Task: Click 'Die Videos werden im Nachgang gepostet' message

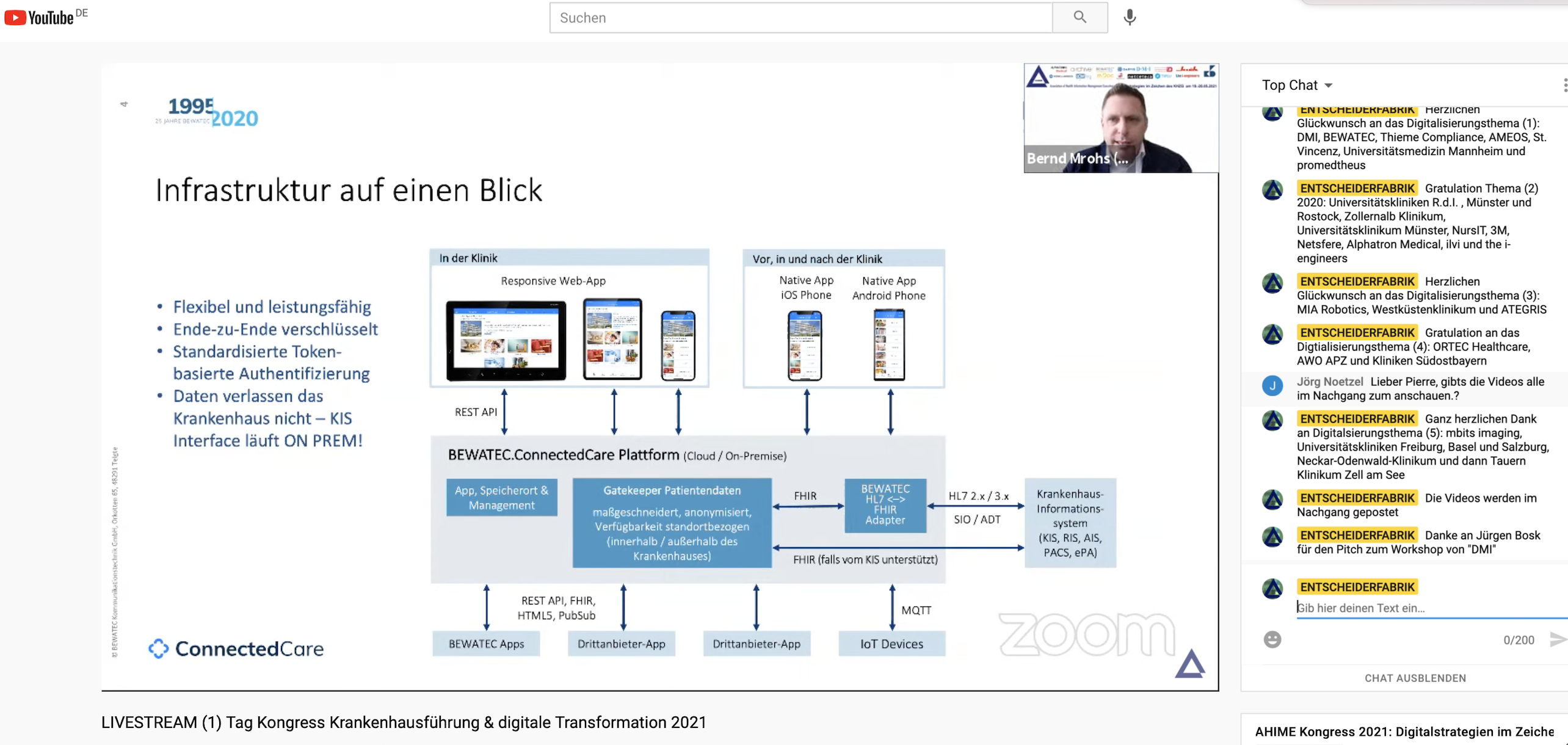Action: pyautogui.click(x=1417, y=505)
